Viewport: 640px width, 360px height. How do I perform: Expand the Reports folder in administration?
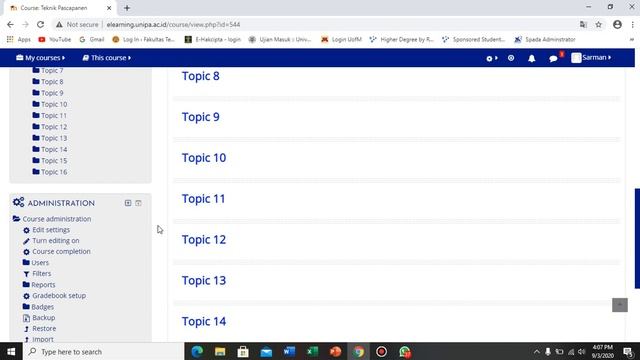39,284
